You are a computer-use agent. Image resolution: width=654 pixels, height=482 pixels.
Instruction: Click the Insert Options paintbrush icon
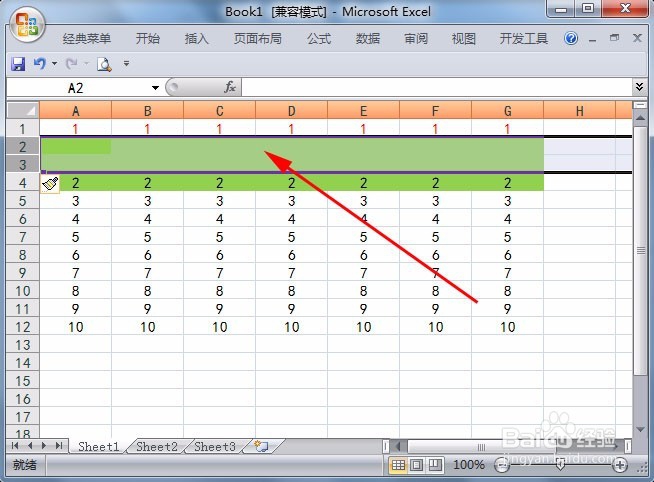[50, 183]
